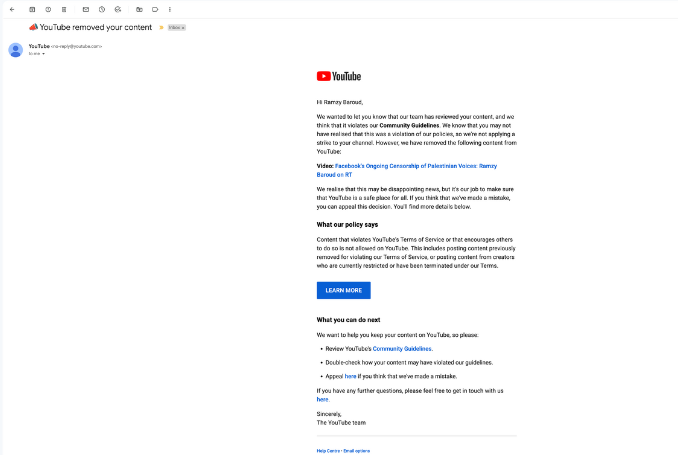Go back to the inbox list
Image resolution: width=678 pixels, height=455 pixels.
coord(12,9)
